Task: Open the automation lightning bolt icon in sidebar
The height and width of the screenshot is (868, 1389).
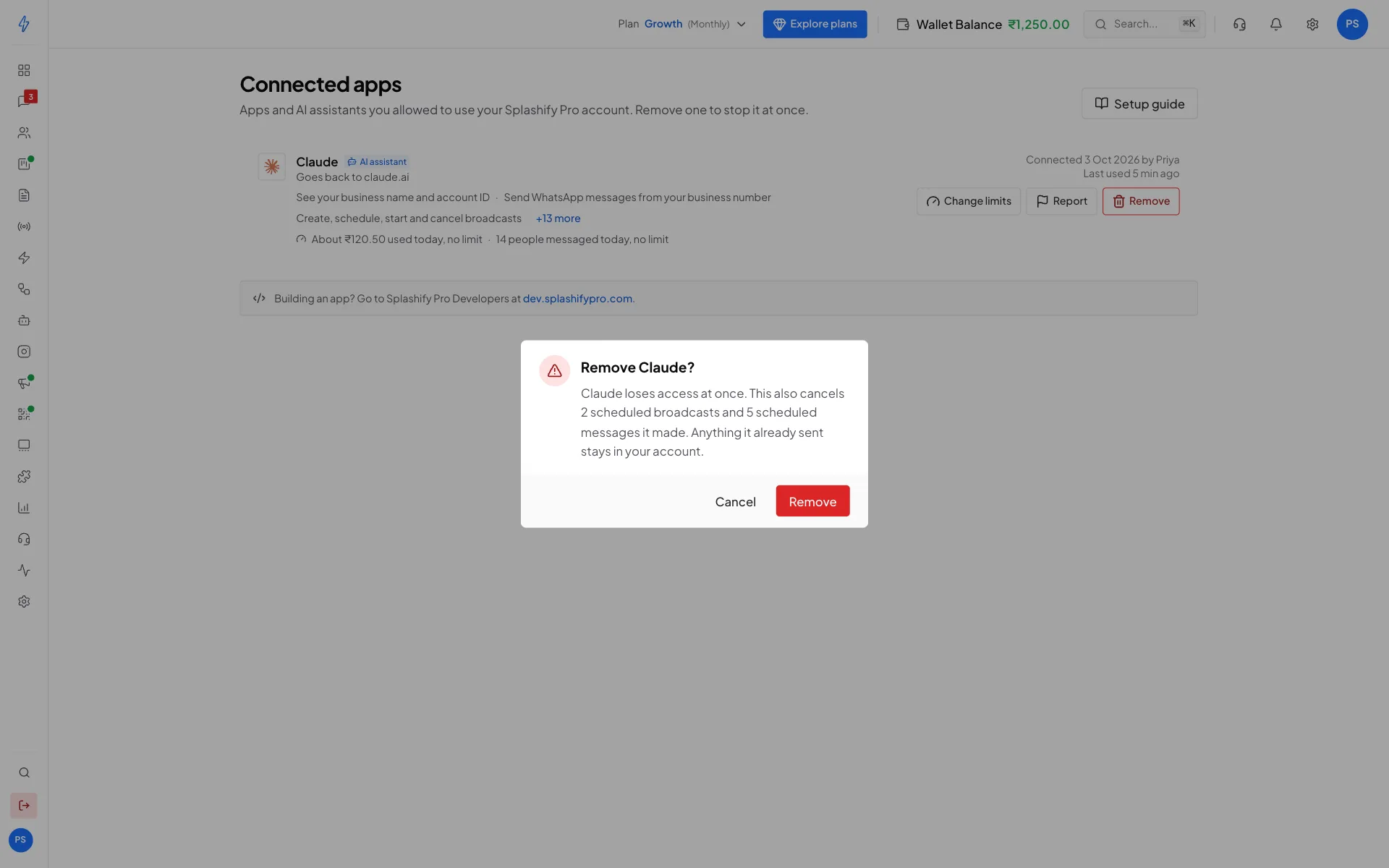Action: pyautogui.click(x=24, y=258)
